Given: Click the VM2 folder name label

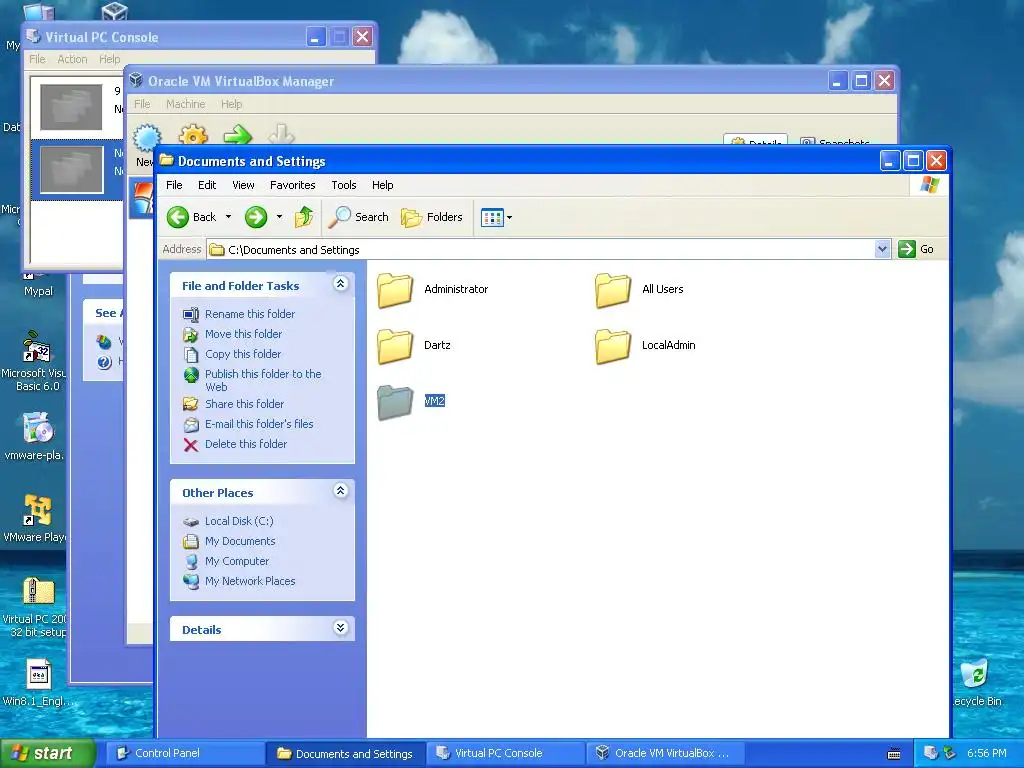Looking at the screenshot, I should tap(434, 401).
